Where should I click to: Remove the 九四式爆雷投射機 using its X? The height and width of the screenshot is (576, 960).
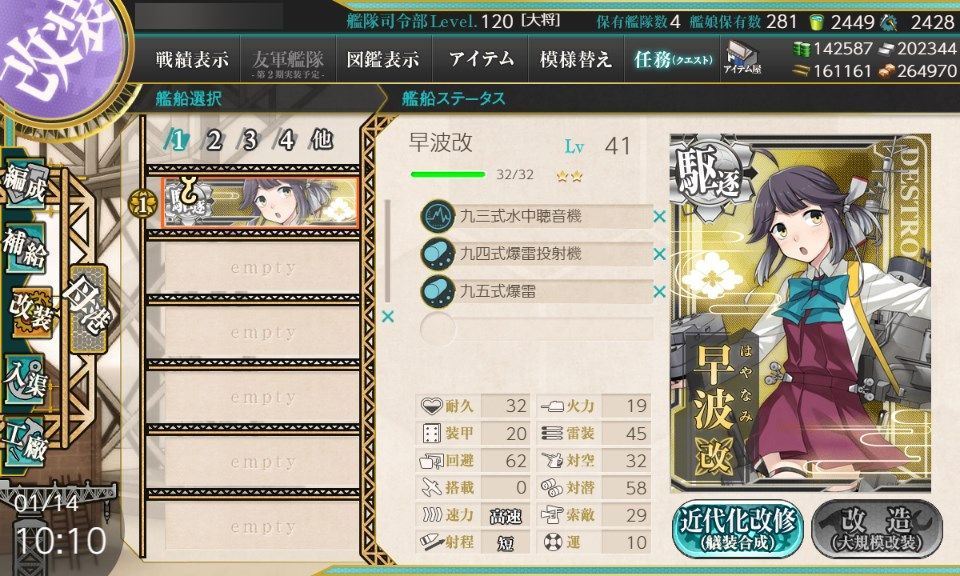[x=659, y=254]
